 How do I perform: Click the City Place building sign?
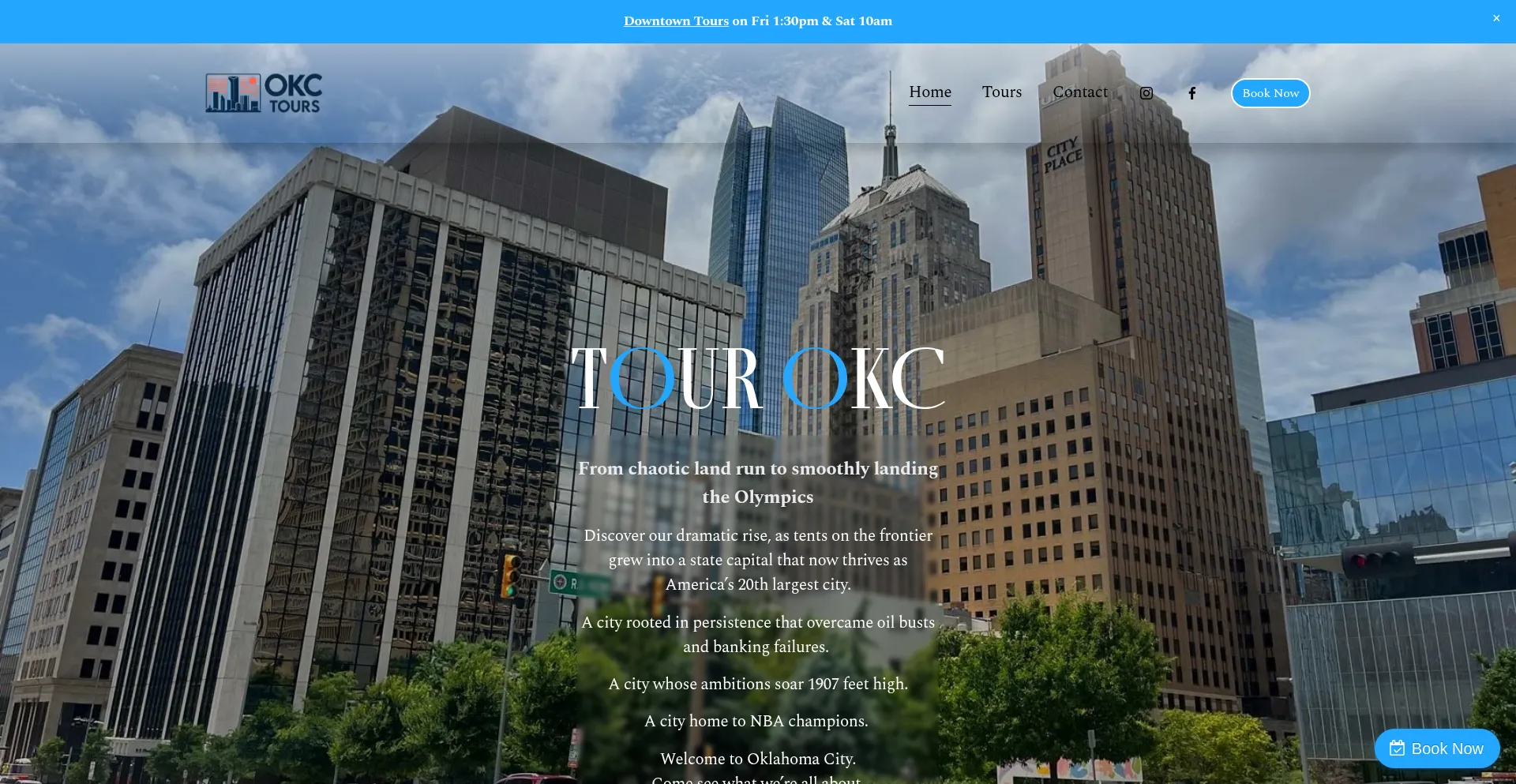coord(1063,155)
